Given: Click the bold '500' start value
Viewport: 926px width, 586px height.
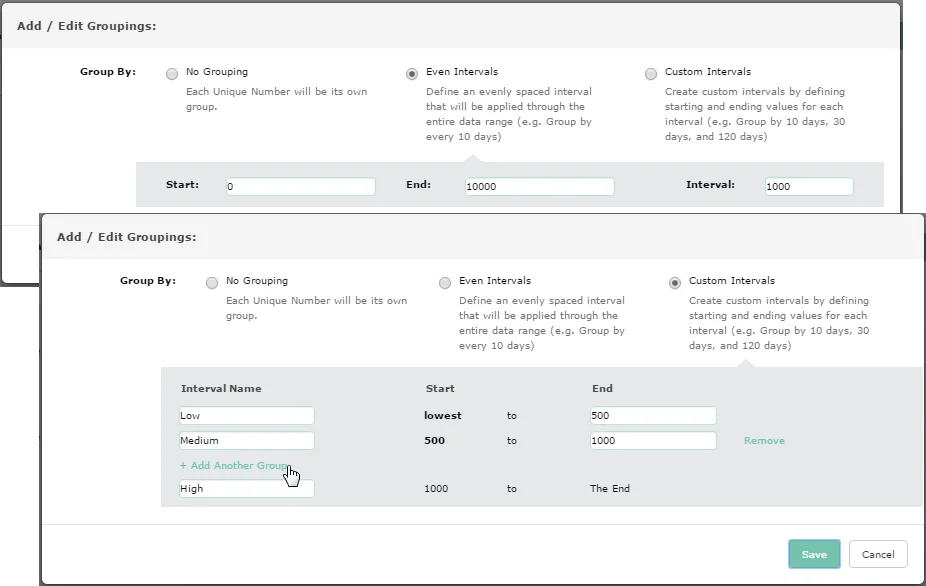Looking at the screenshot, I should tap(435, 441).
